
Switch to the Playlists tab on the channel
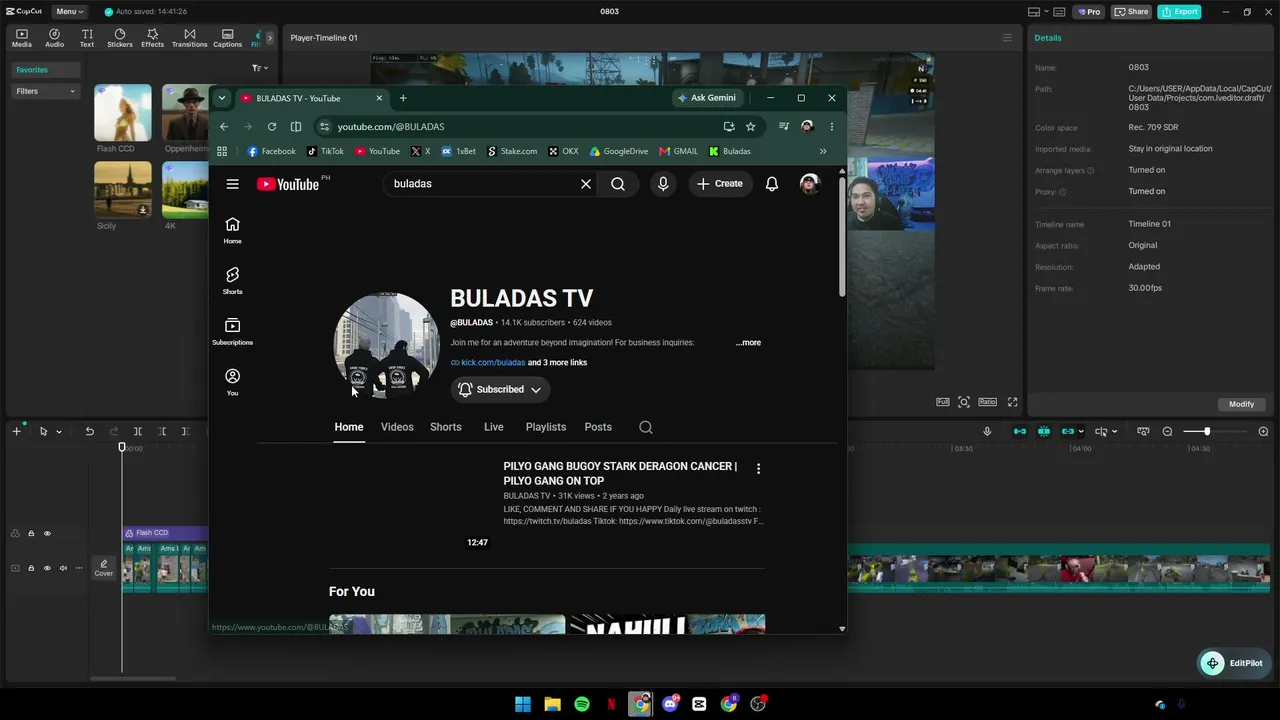pyautogui.click(x=546, y=427)
